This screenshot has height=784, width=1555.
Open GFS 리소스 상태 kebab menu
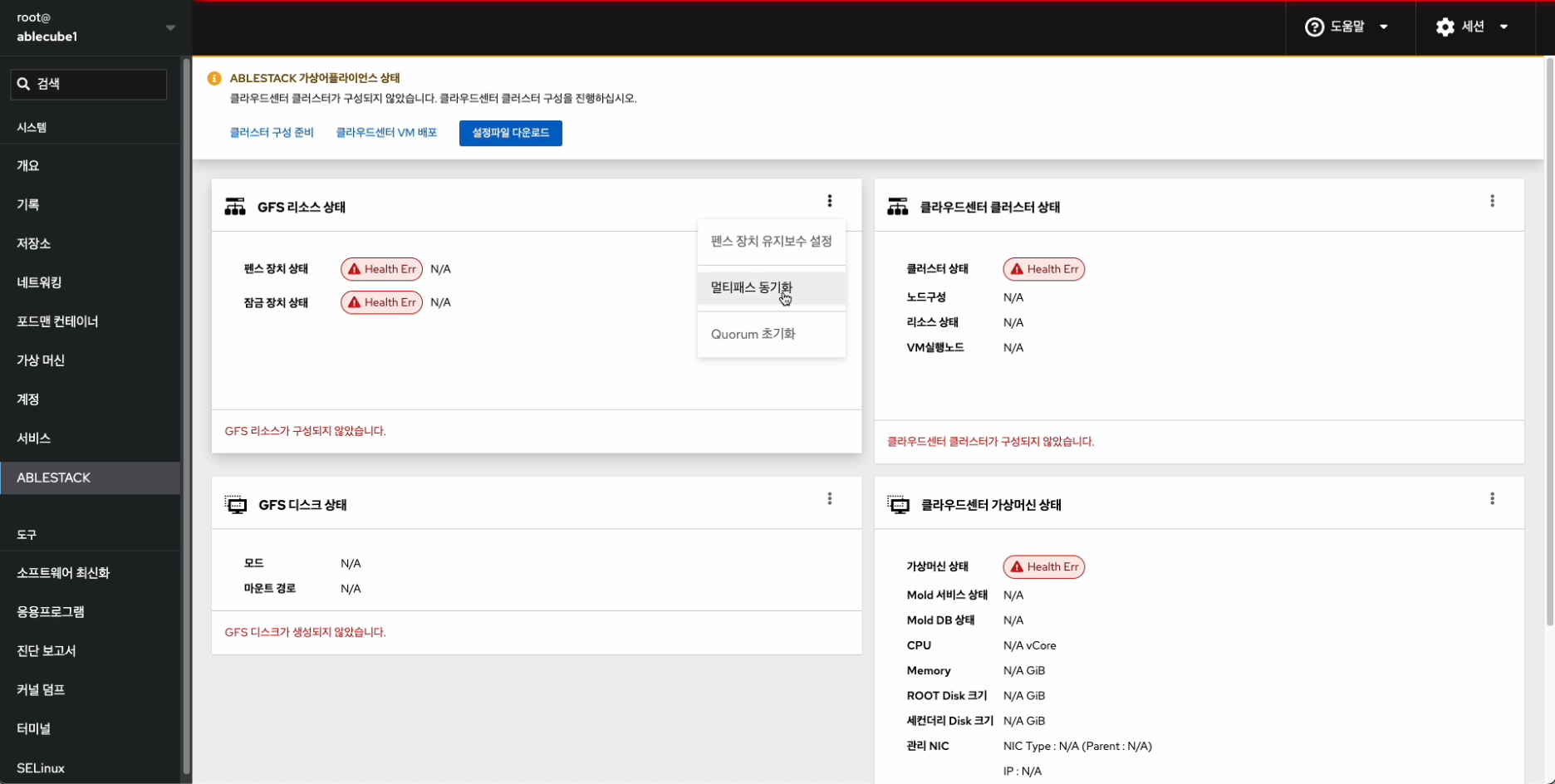[829, 201]
